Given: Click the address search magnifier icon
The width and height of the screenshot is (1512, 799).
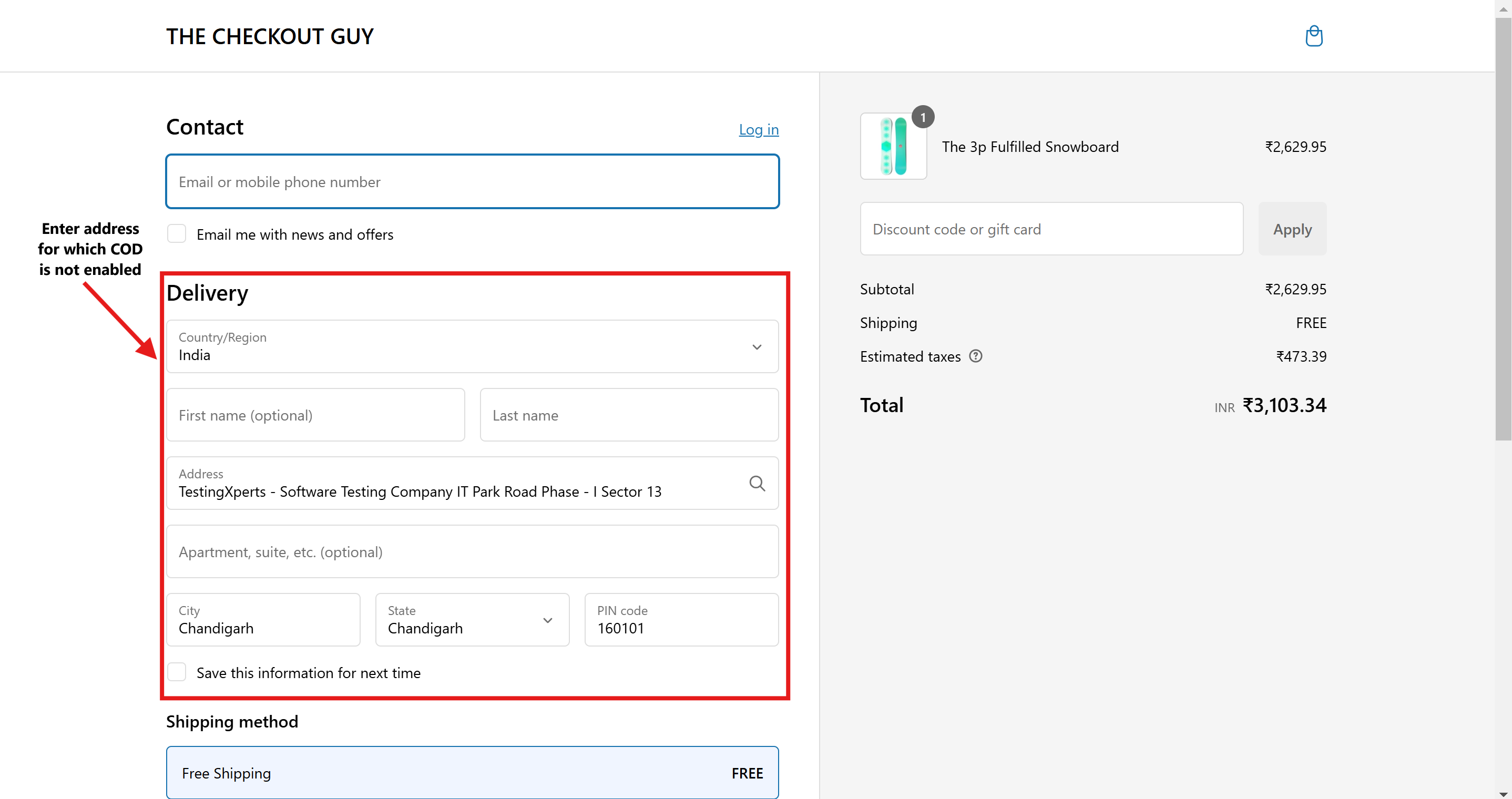Looking at the screenshot, I should coord(757,483).
